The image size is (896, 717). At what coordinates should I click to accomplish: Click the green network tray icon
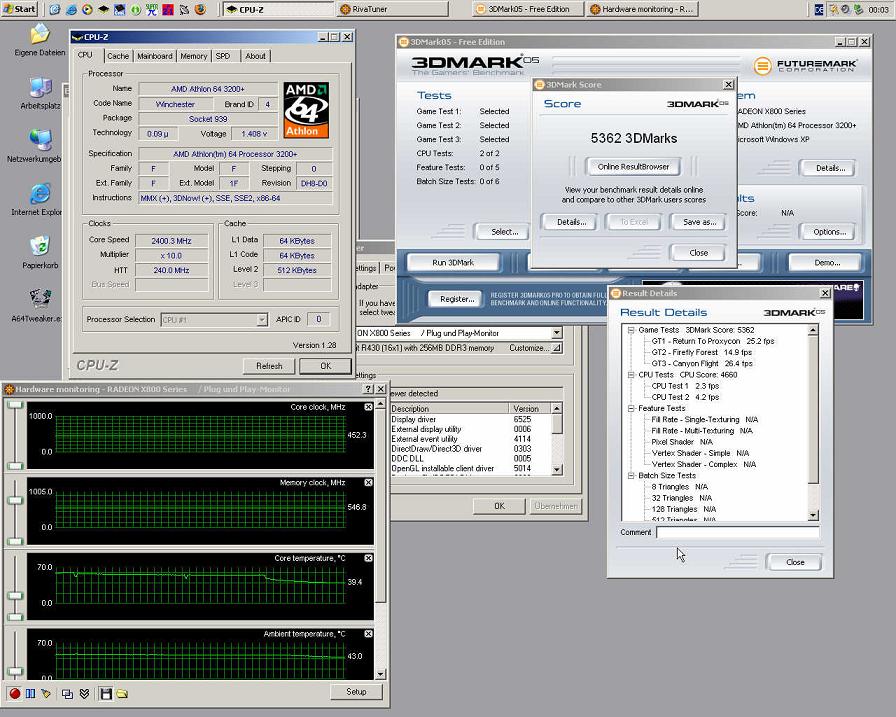[858, 9]
